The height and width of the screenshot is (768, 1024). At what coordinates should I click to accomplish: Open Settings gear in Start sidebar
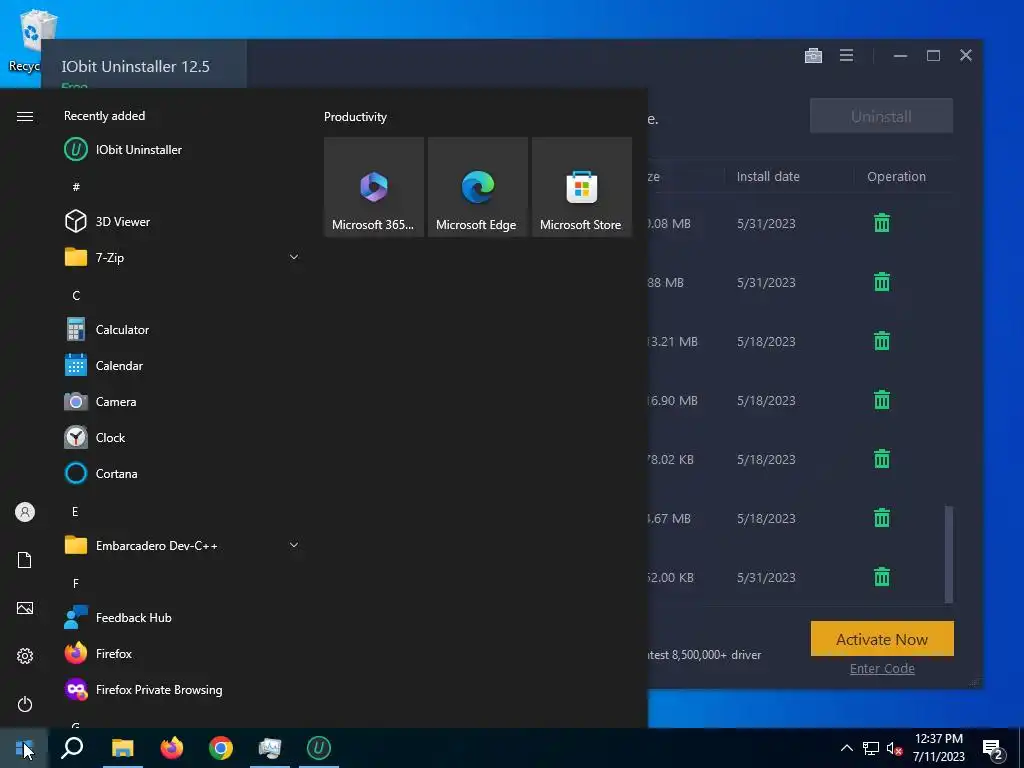(x=25, y=656)
